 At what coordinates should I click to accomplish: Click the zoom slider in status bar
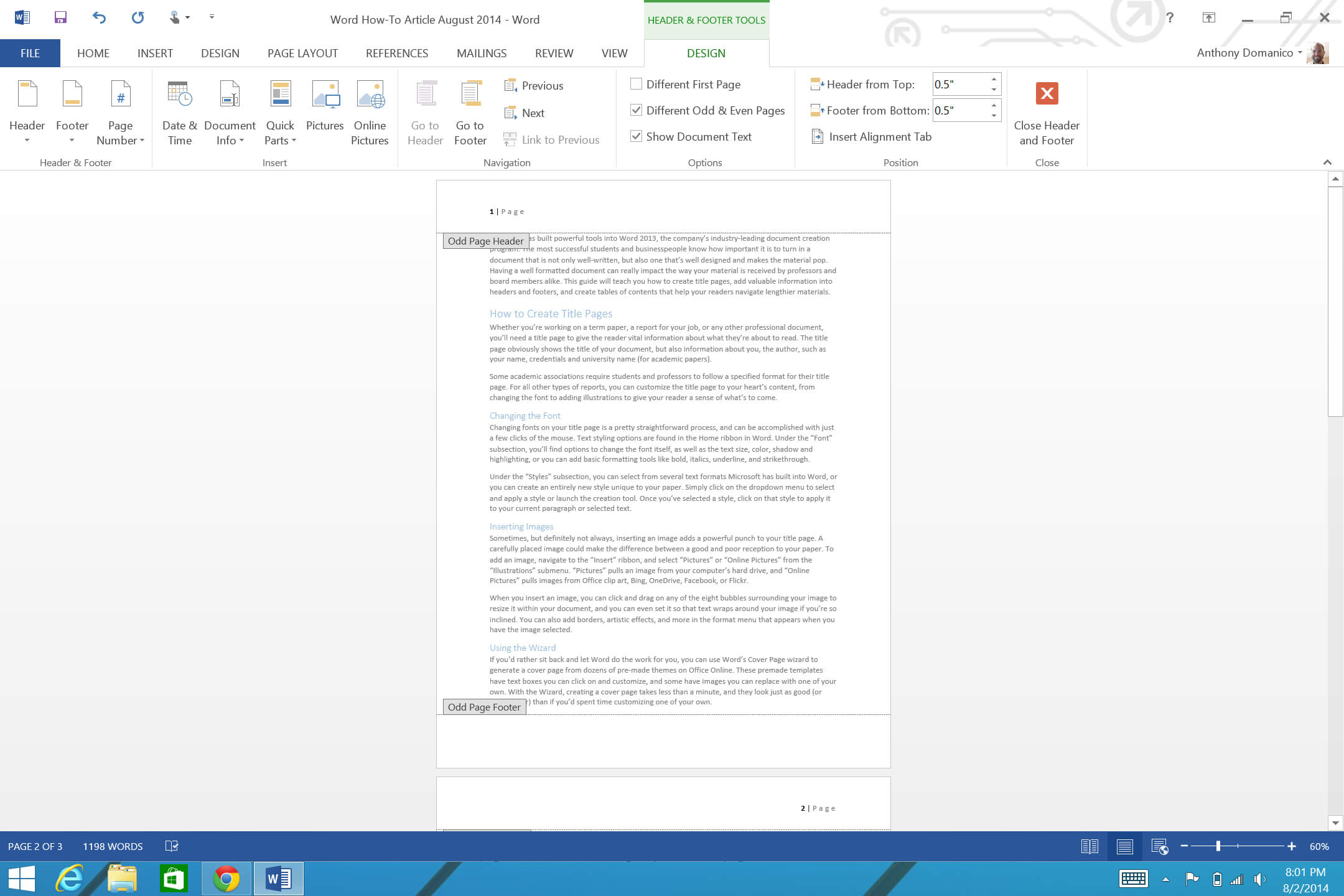tap(1218, 846)
